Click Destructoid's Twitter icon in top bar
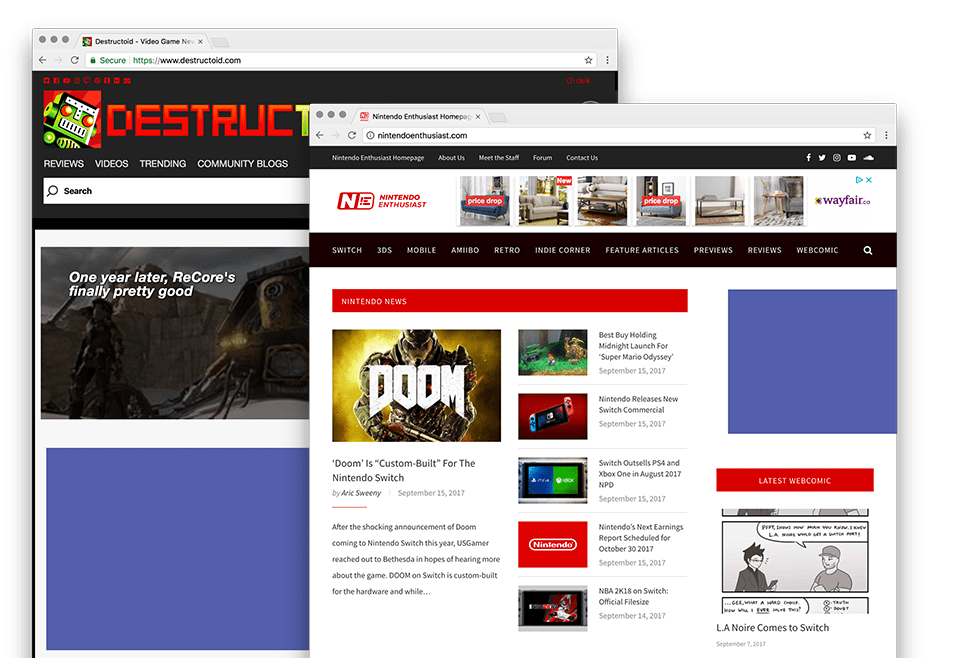This screenshot has width=960, height=658. (x=47, y=81)
